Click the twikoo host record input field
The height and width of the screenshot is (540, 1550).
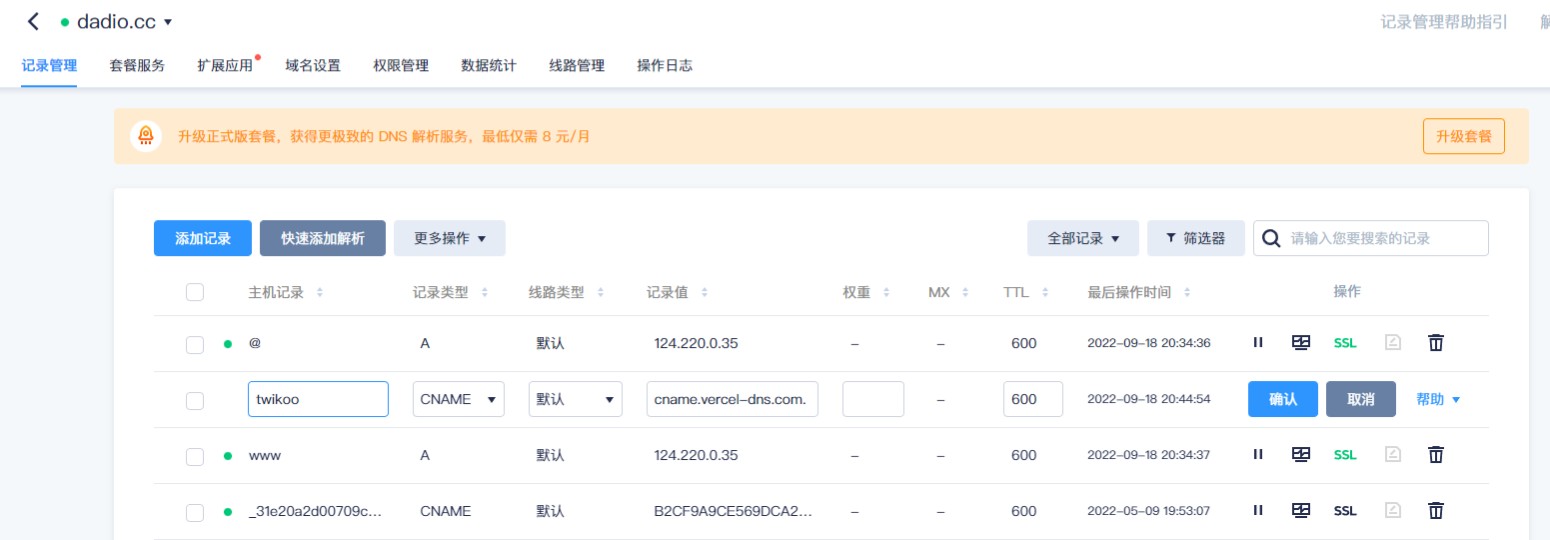point(318,399)
